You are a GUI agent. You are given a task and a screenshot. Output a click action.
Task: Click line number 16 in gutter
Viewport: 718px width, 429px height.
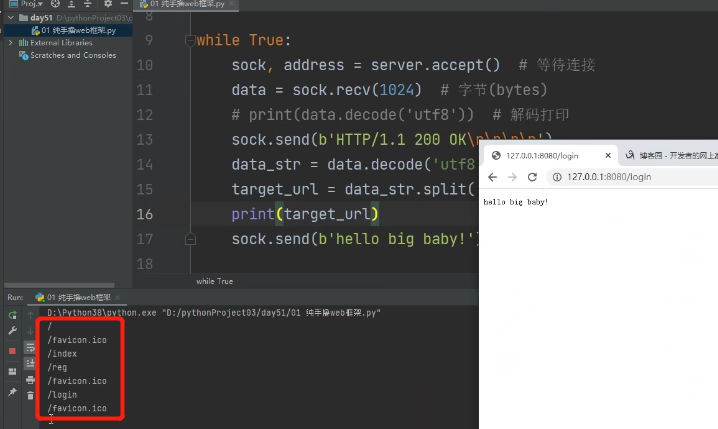(145, 214)
